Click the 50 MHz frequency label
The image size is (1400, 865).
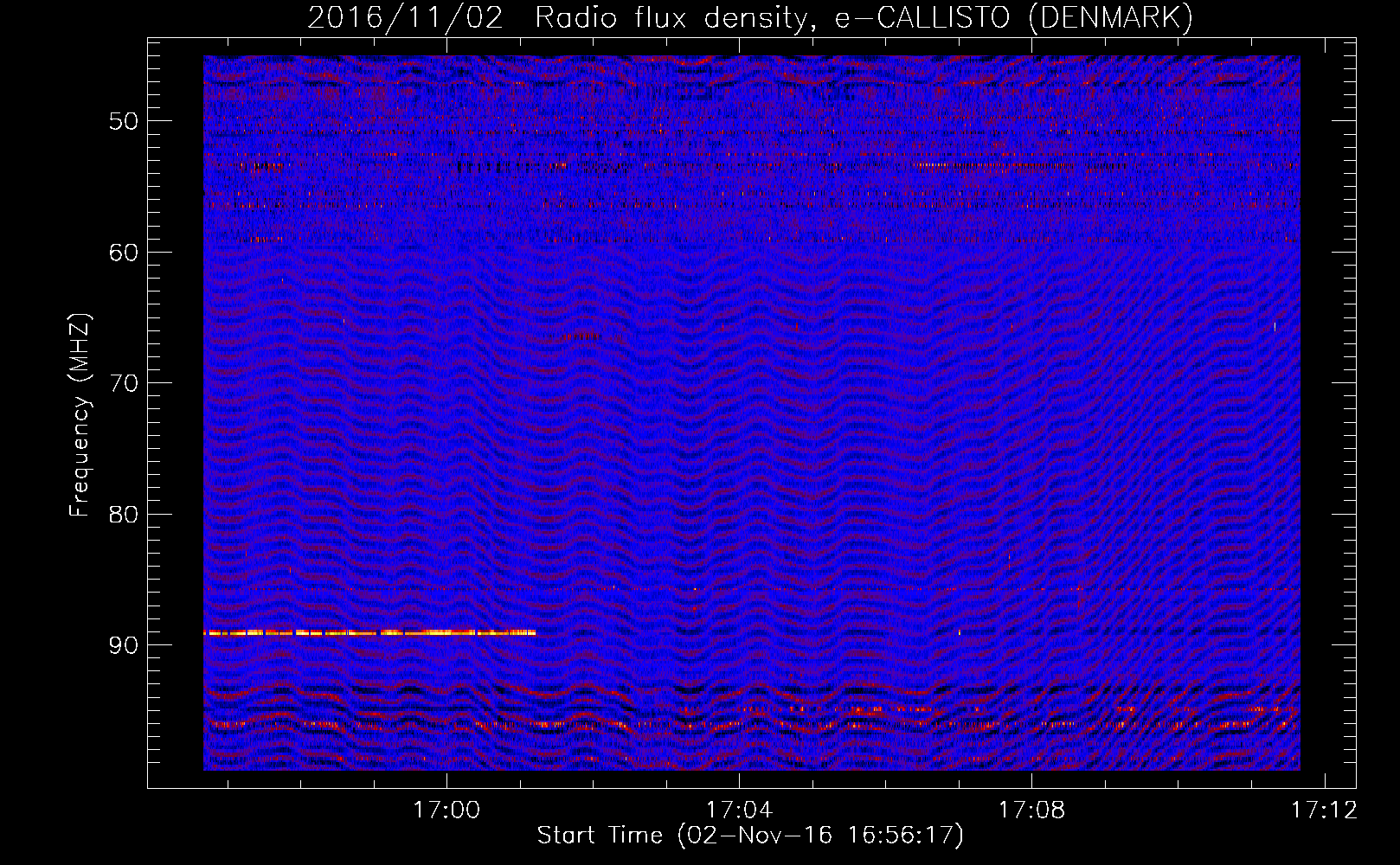(x=124, y=121)
